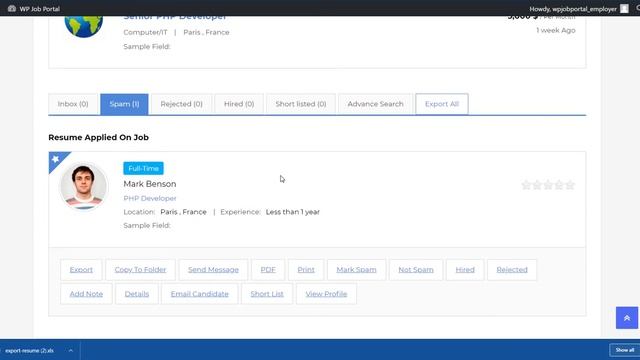640x360 pixels.
Task: Open Send Message action
Action: tap(213, 270)
